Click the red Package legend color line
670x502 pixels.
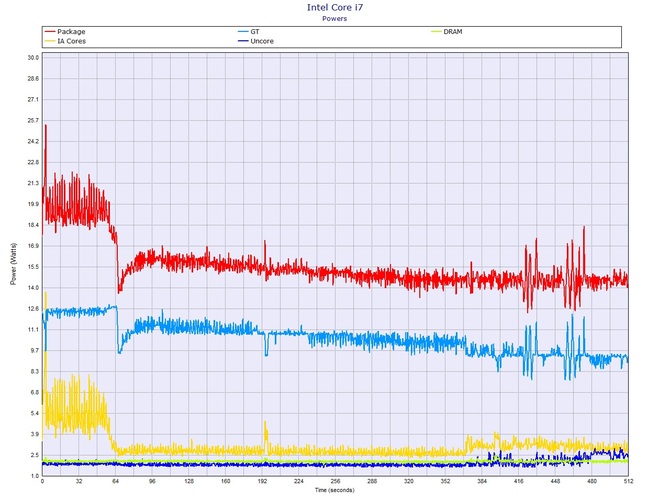50,32
